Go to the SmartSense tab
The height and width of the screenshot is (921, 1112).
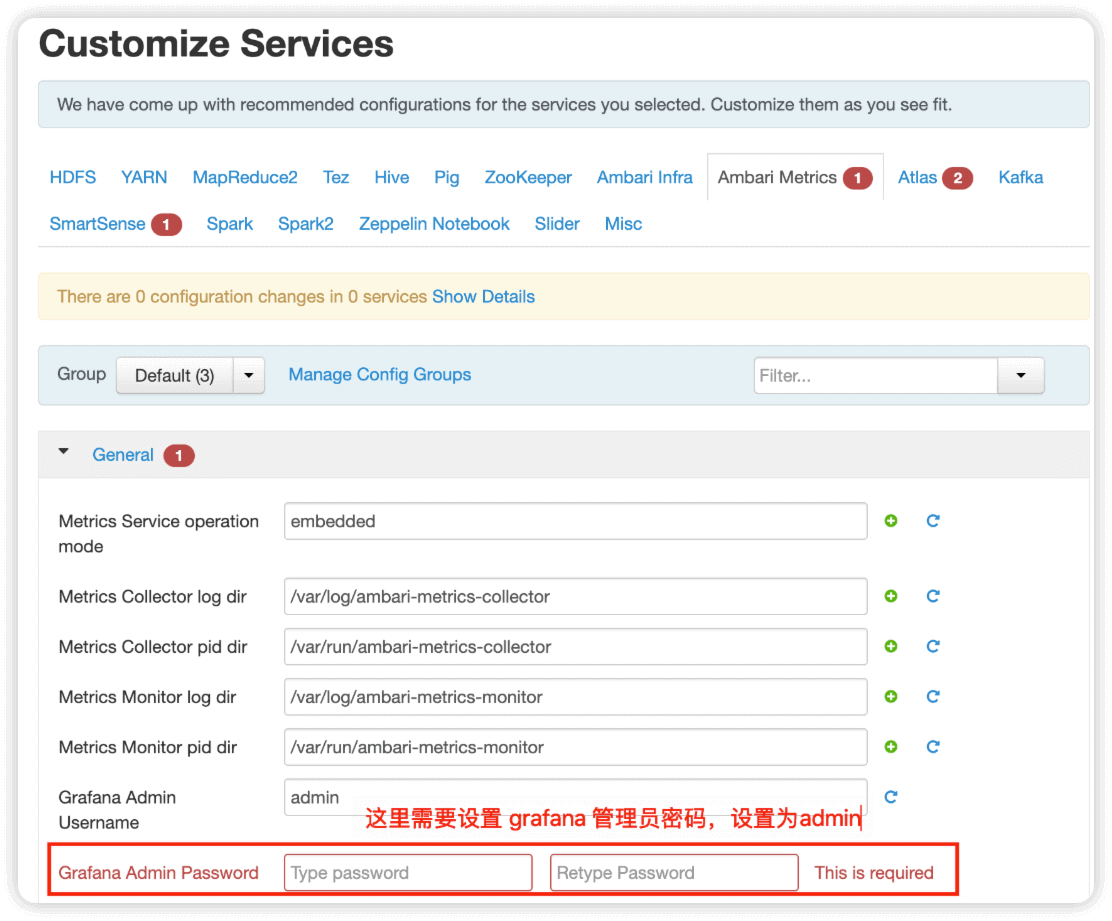(x=97, y=224)
